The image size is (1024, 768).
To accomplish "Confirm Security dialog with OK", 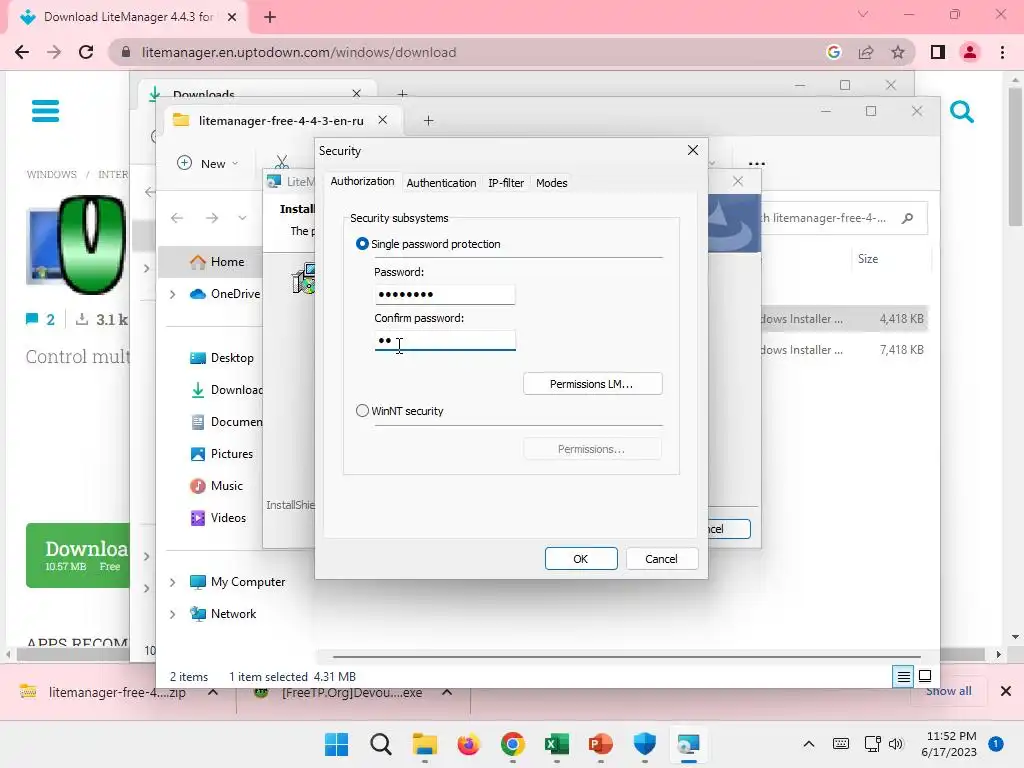I will [581, 559].
